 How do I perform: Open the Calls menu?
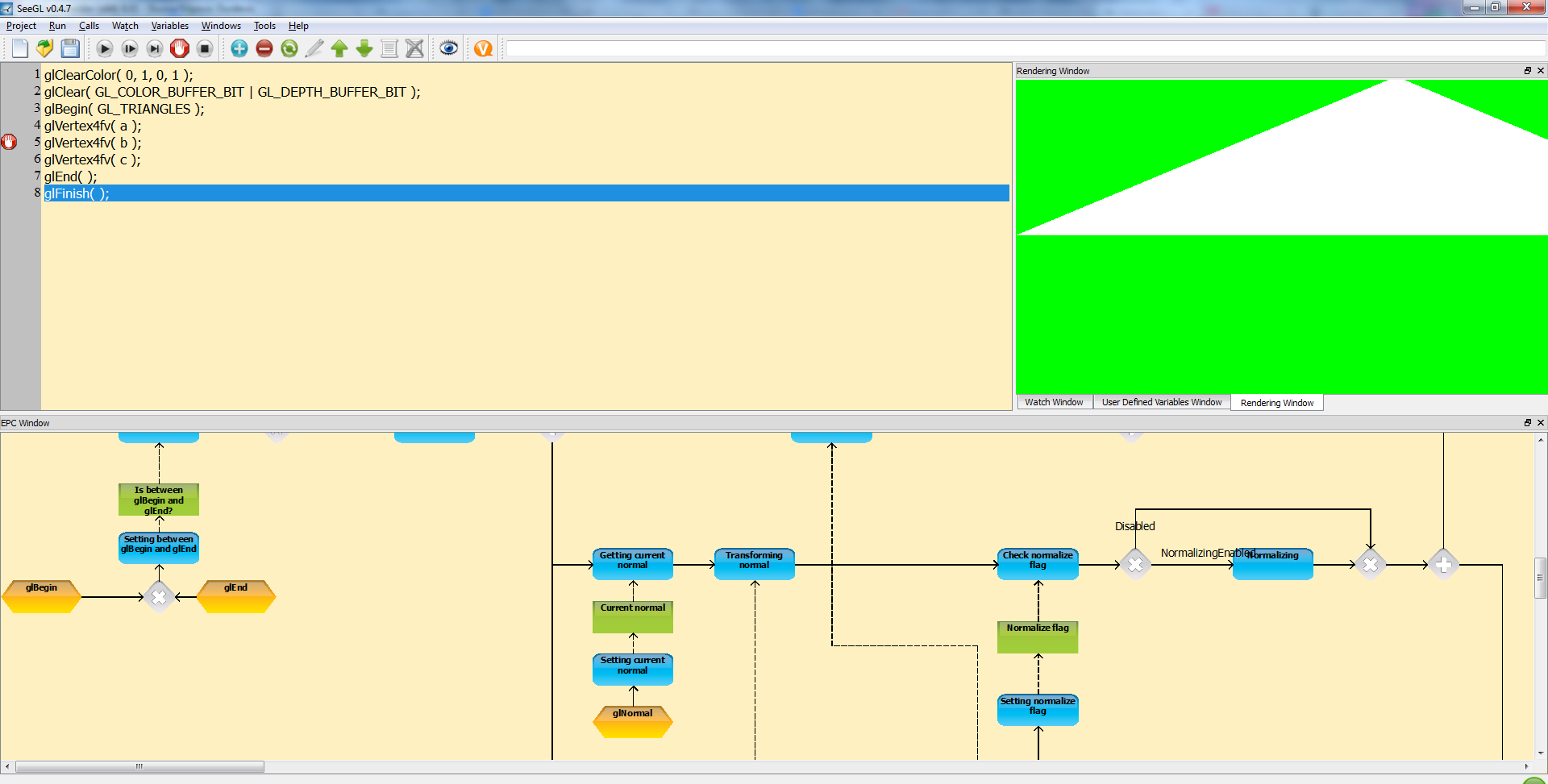[x=89, y=26]
